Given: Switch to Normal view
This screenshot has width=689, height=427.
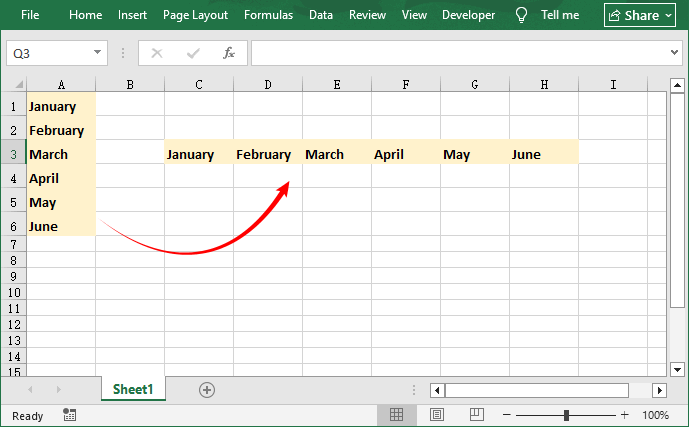Looking at the screenshot, I should [x=396, y=415].
